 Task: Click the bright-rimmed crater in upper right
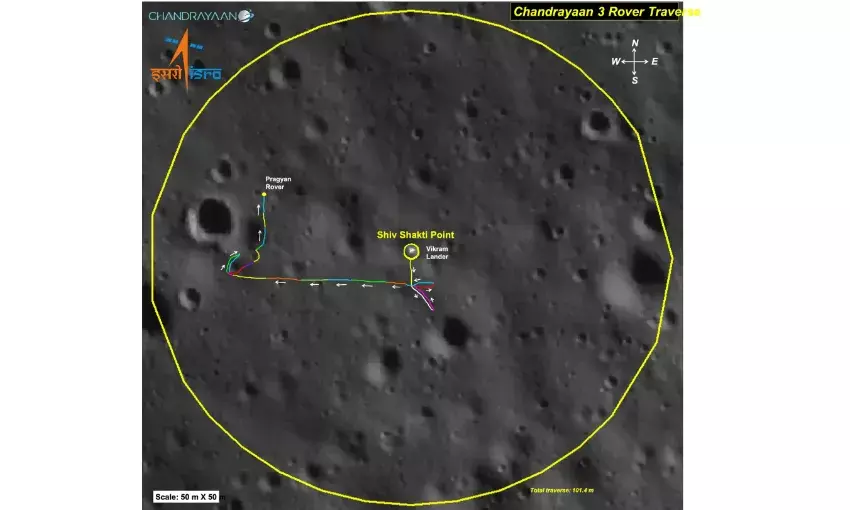(x=598, y=122)
